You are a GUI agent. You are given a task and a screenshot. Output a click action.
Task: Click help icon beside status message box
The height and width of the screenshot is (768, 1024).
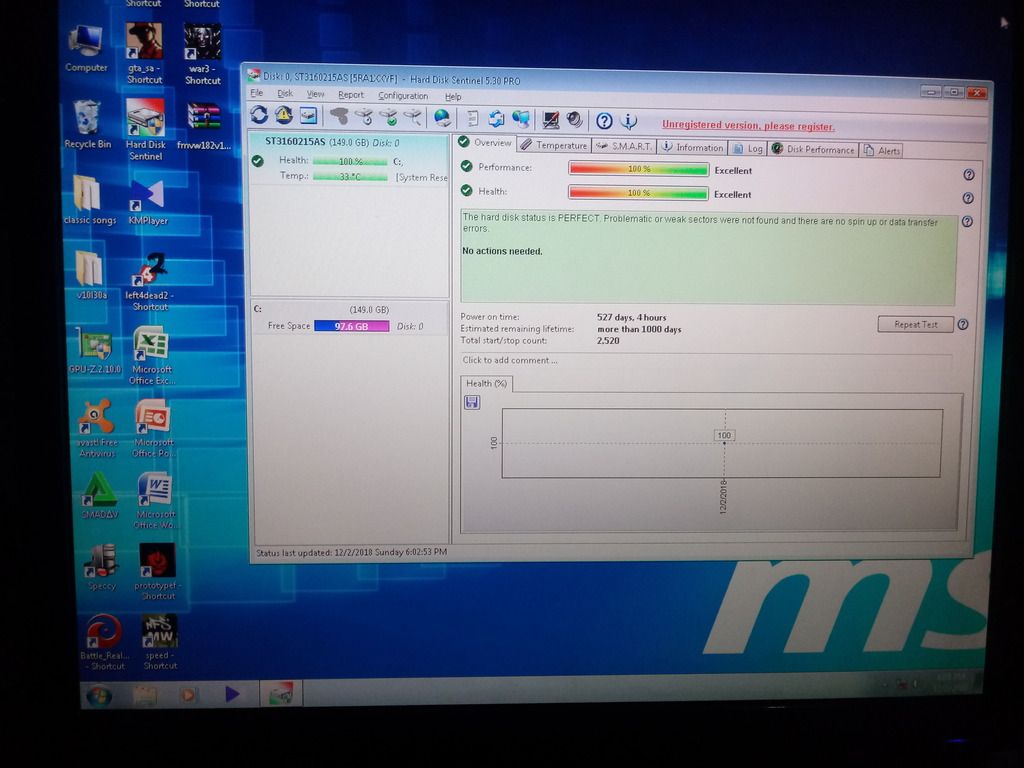967,221
